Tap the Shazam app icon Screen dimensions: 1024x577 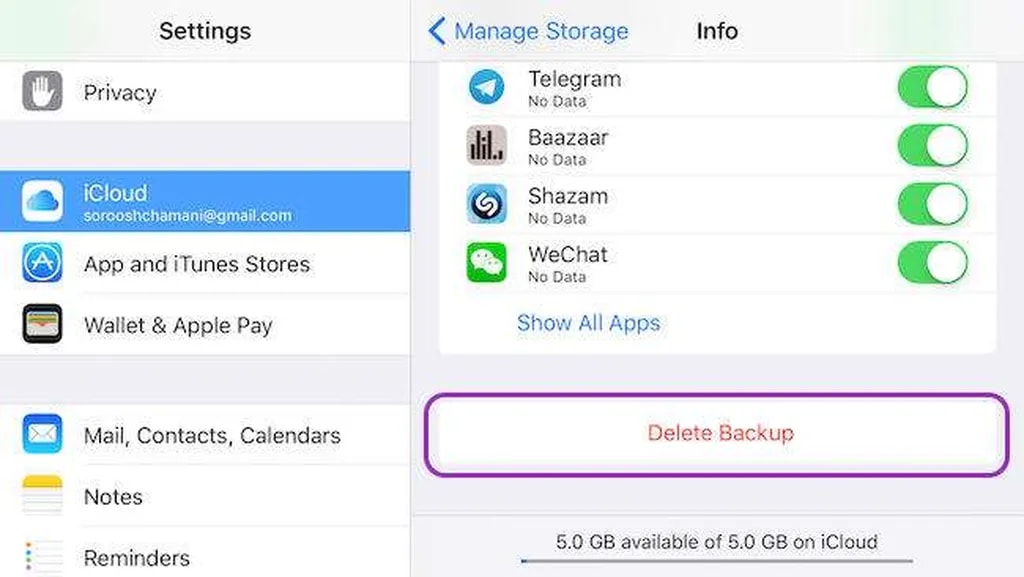pyautogui.click(x=487, y=204)
